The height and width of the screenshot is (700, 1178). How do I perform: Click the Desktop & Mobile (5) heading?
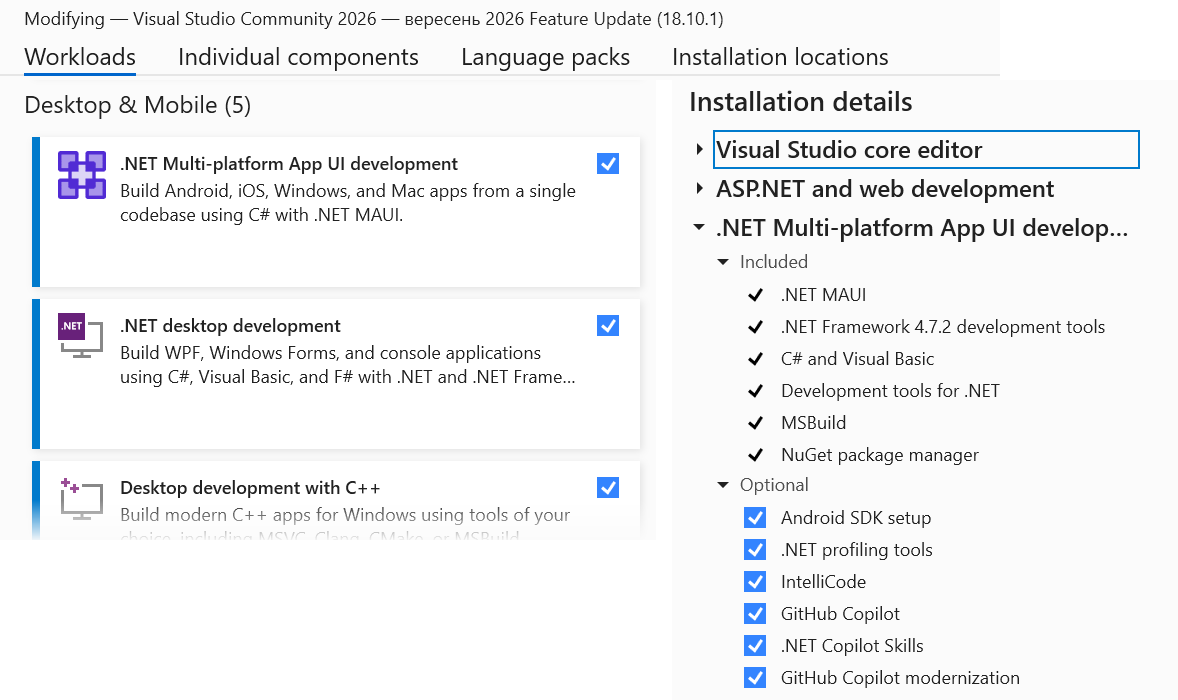click(137, 105)
